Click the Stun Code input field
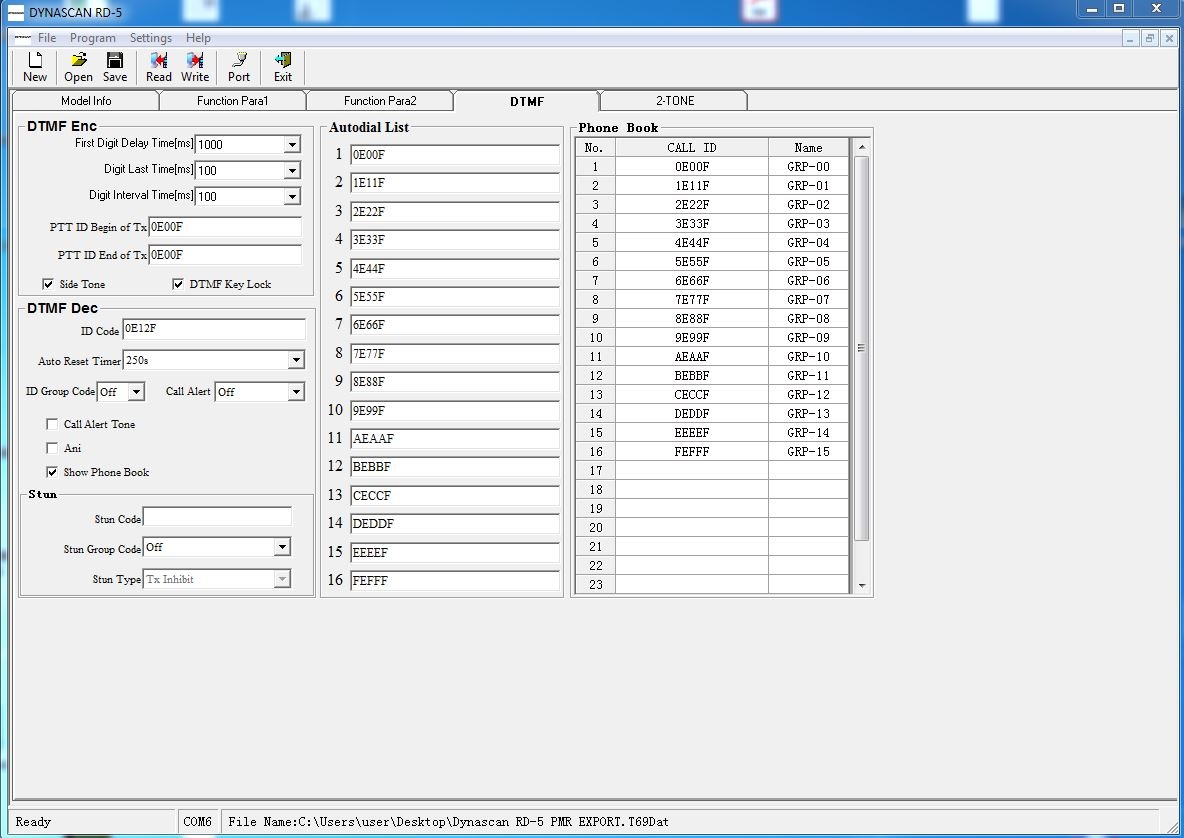This screenshot has width=1184, height=838. (x=217, y=517)
